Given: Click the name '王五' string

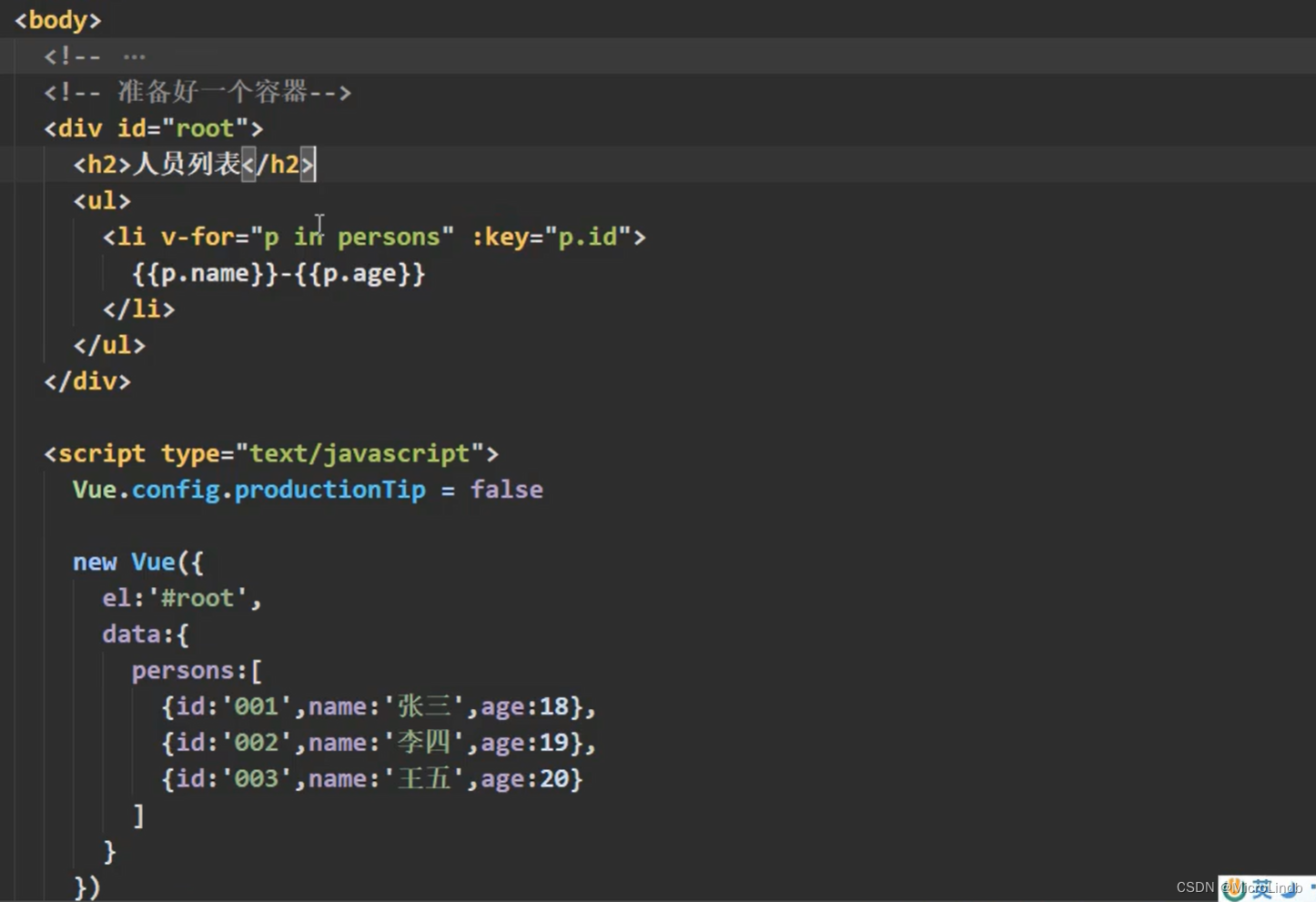Looking at the screenshot, I should coord(424,779).
